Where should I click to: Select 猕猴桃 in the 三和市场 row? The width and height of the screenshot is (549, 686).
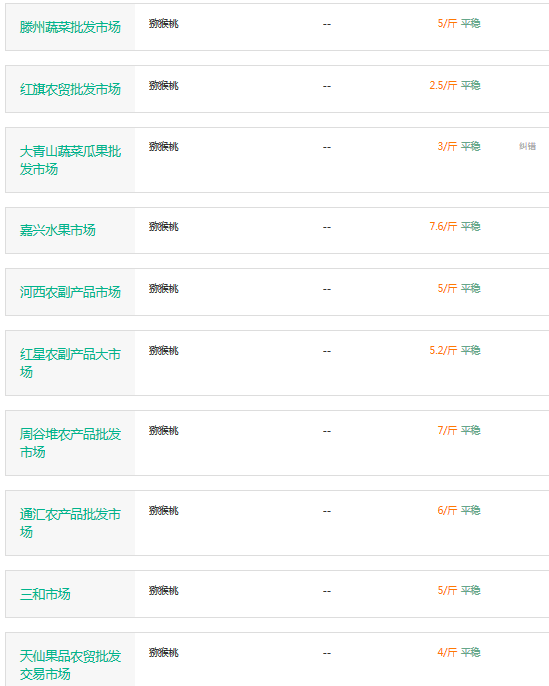164,591
